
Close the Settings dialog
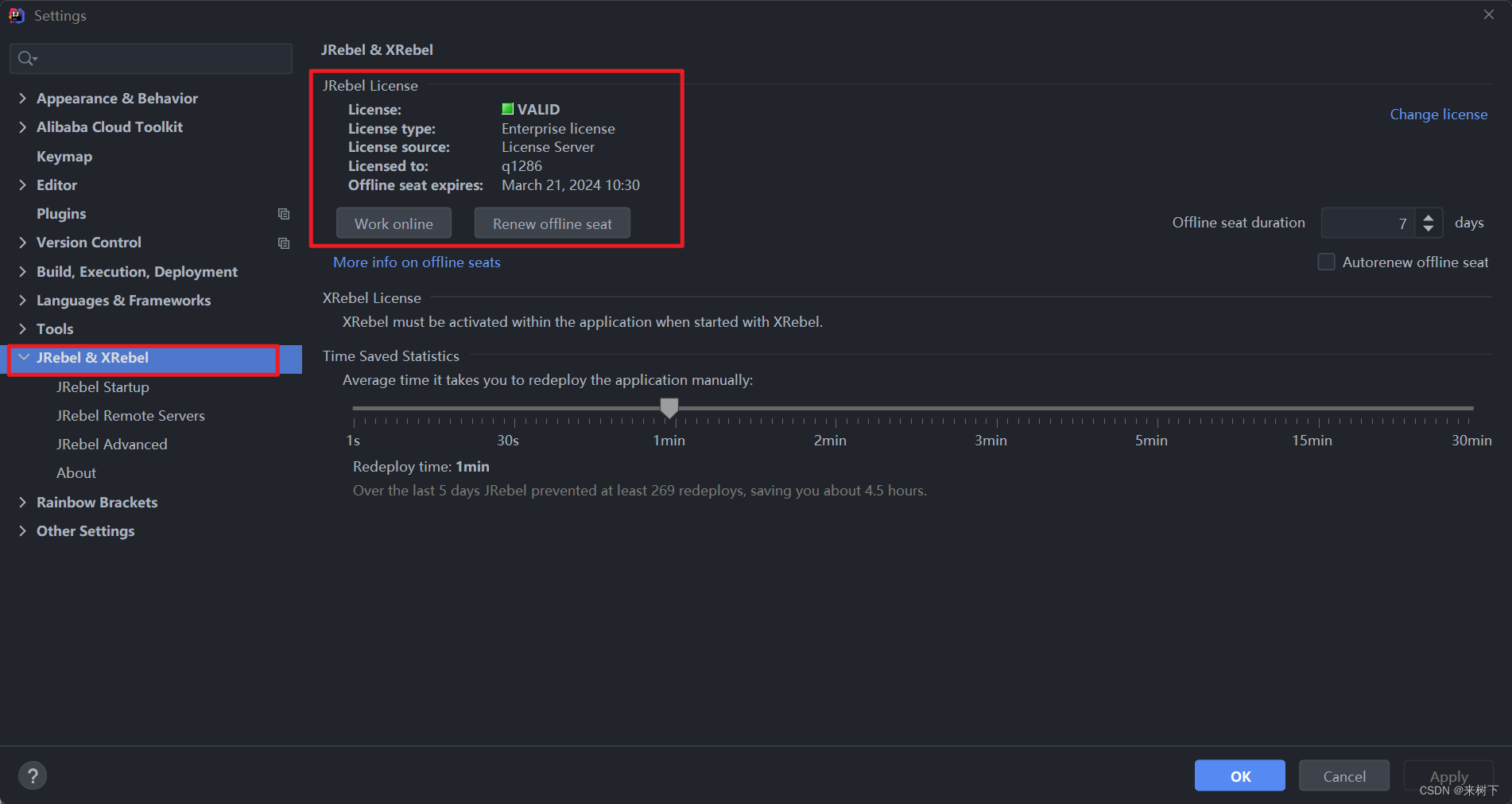coord(1489,15)
